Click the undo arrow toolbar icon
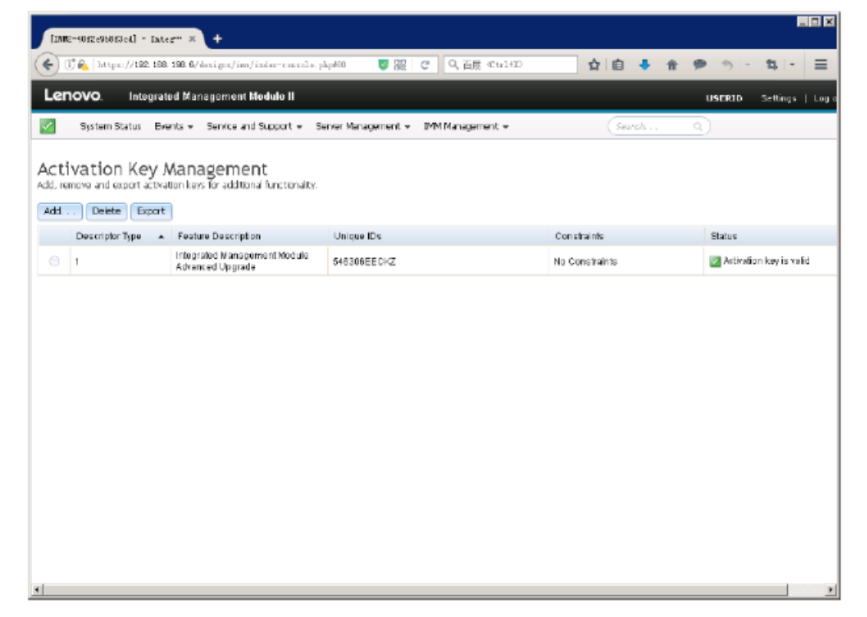 tap(727, 65)
